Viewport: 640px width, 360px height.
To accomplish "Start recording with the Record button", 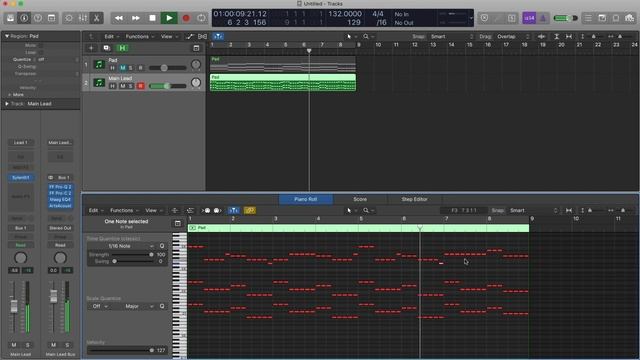I will [186, 18].
